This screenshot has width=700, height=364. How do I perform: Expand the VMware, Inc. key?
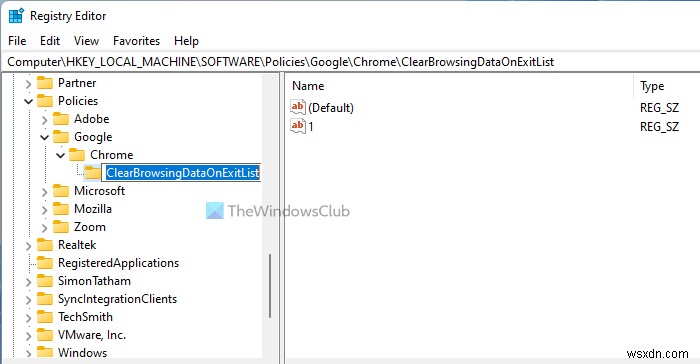coord(28,336)
